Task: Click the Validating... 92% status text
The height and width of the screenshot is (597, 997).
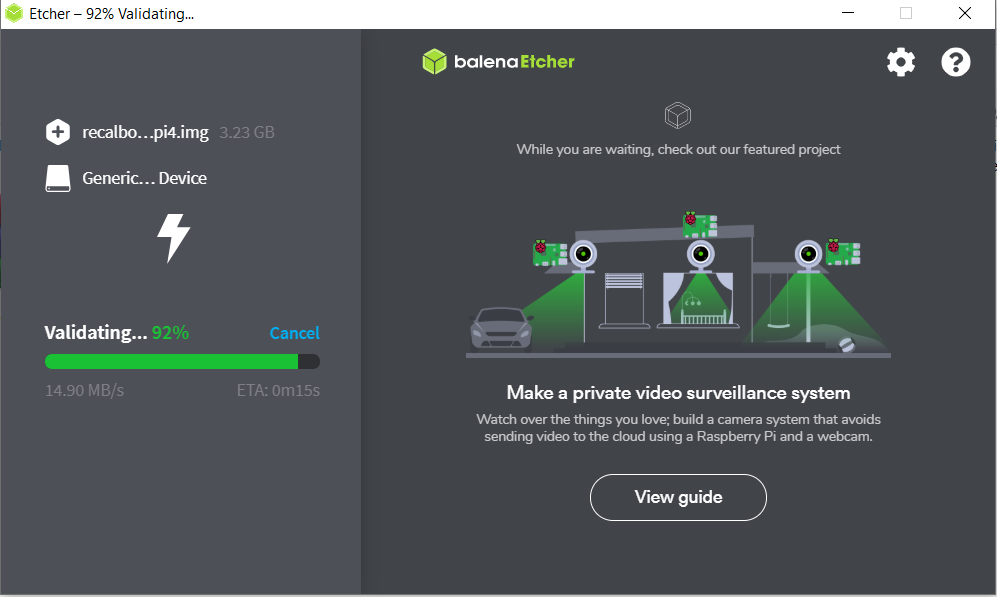Action: pyautogui.click(x=116, y=333)
